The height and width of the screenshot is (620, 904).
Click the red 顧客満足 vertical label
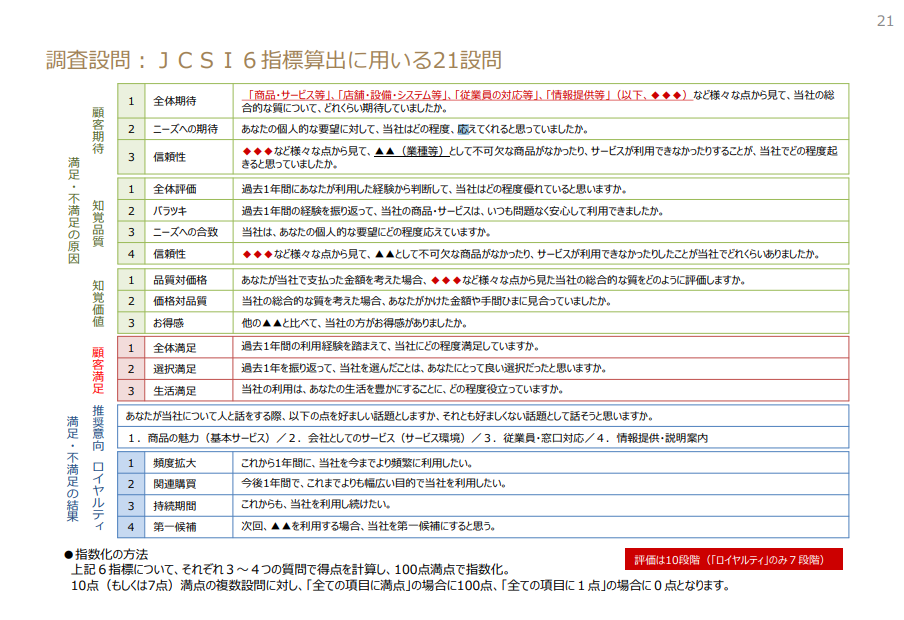point(98,368)
